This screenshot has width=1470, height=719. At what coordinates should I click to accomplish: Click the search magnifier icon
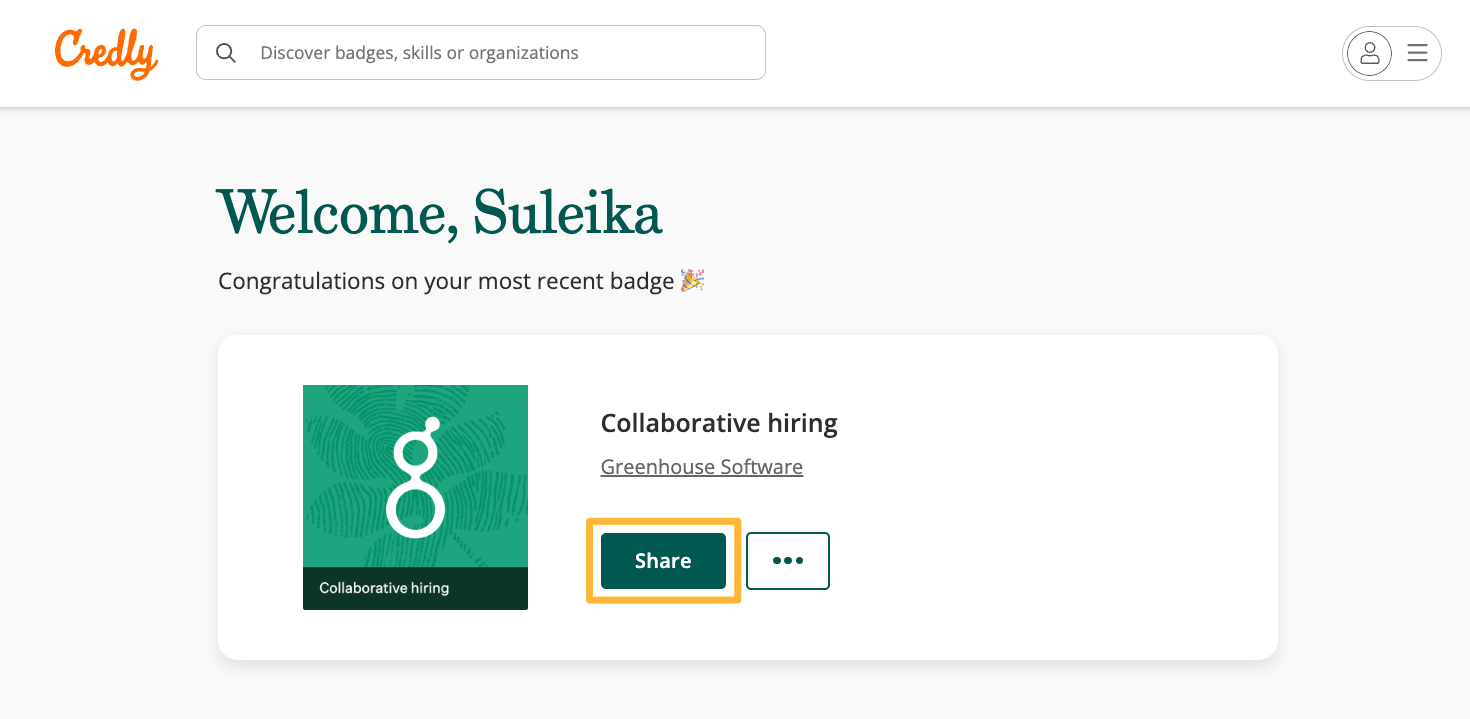pos(226,53)
